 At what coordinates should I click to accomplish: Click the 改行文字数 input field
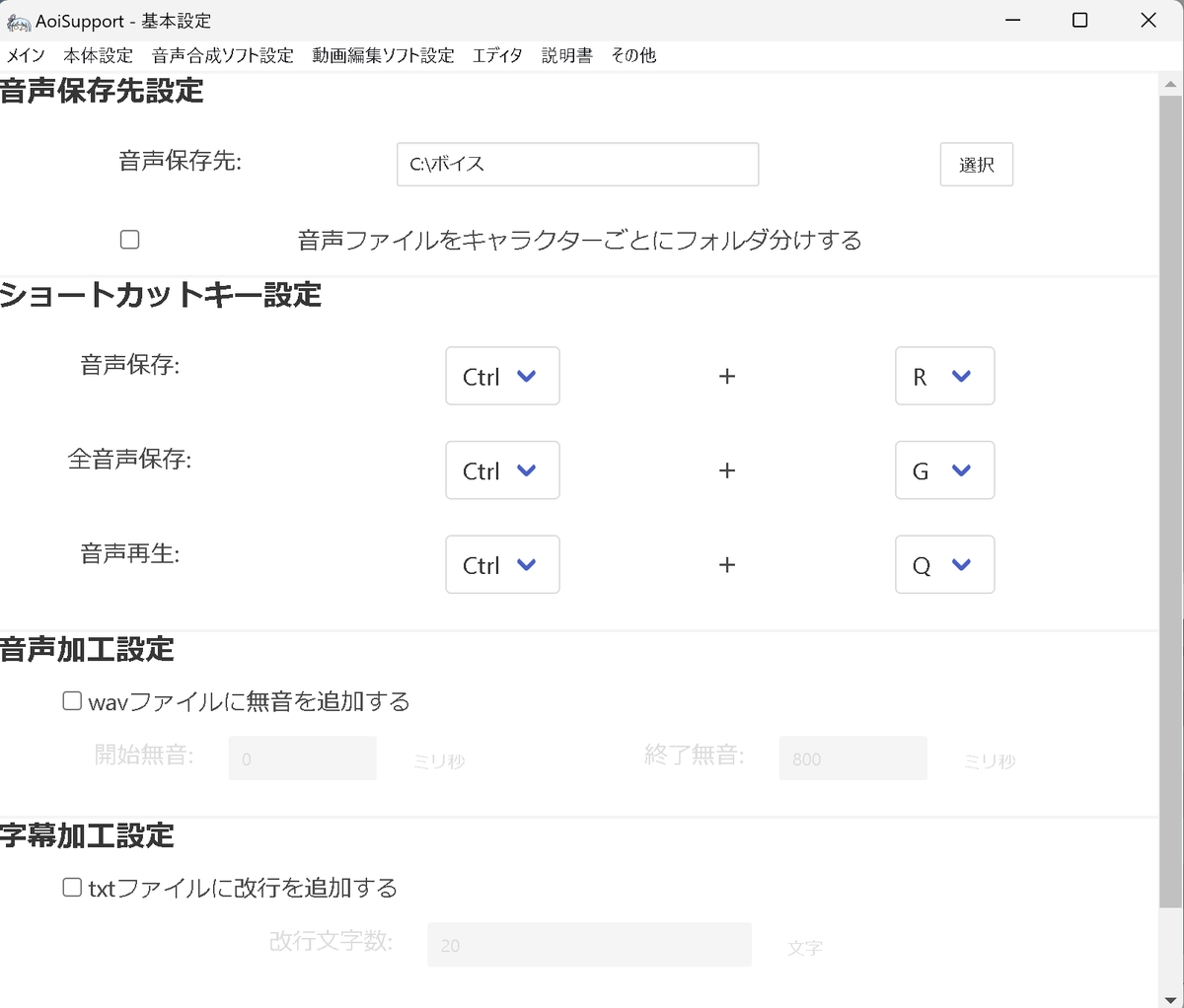pos(589,945)
